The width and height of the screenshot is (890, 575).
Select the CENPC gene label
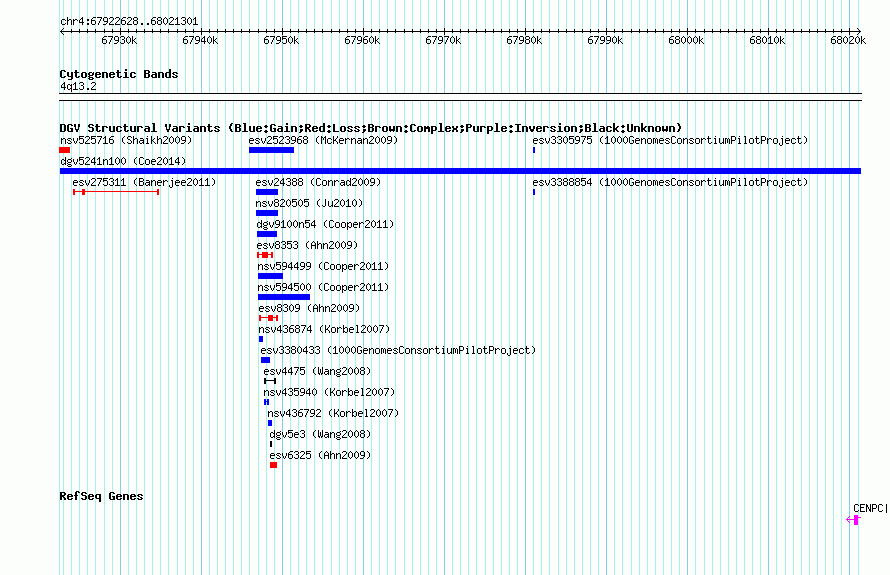pyautogui.click(x=868, y=508)
